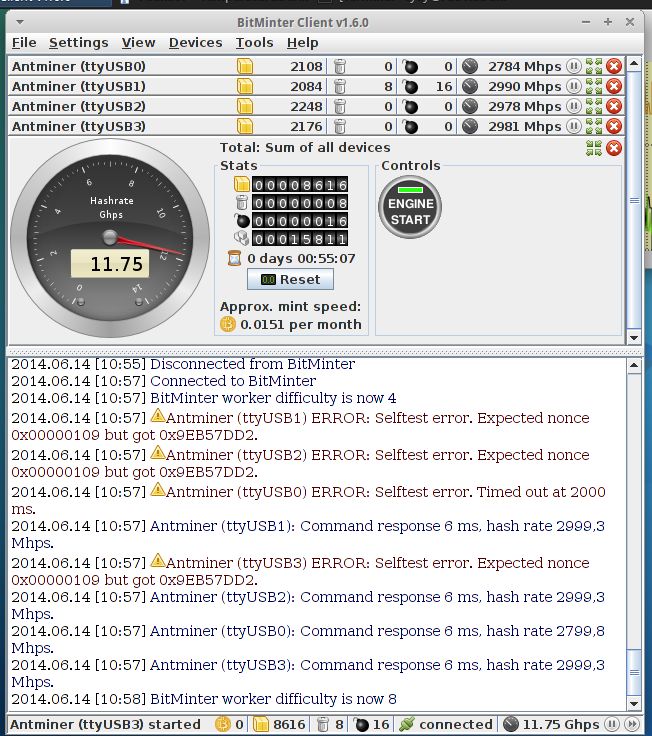Click the status bar rejected trash icon

pos(322,724)
